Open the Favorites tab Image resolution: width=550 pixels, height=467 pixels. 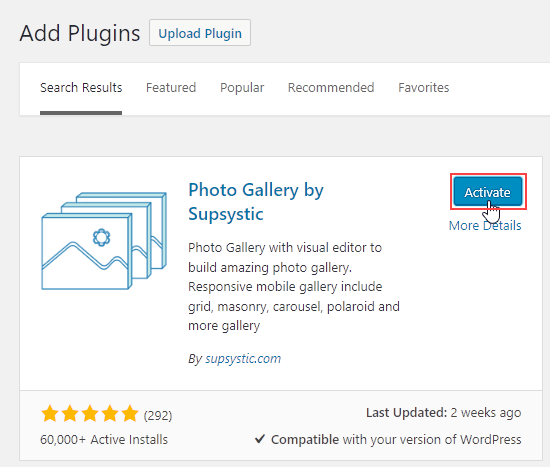[424, 88]
